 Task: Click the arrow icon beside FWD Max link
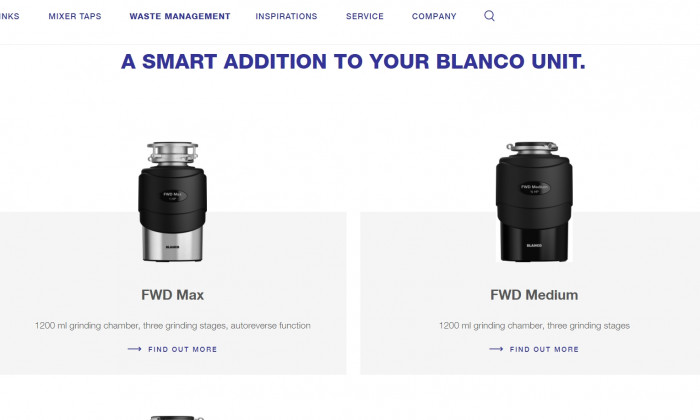coord(134,349)
